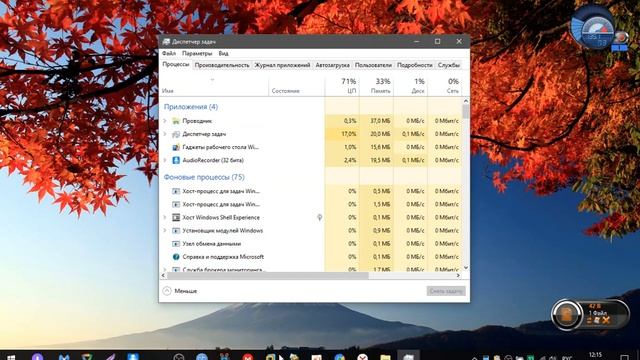Viewport: 640px width, 360px height.
Task: Sort by the 0% Сеть column header
Action: [444, 86]
